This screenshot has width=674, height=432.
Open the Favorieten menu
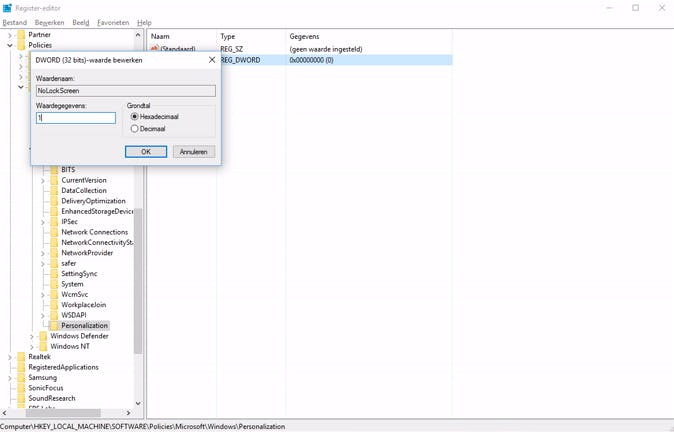[113, 23]
